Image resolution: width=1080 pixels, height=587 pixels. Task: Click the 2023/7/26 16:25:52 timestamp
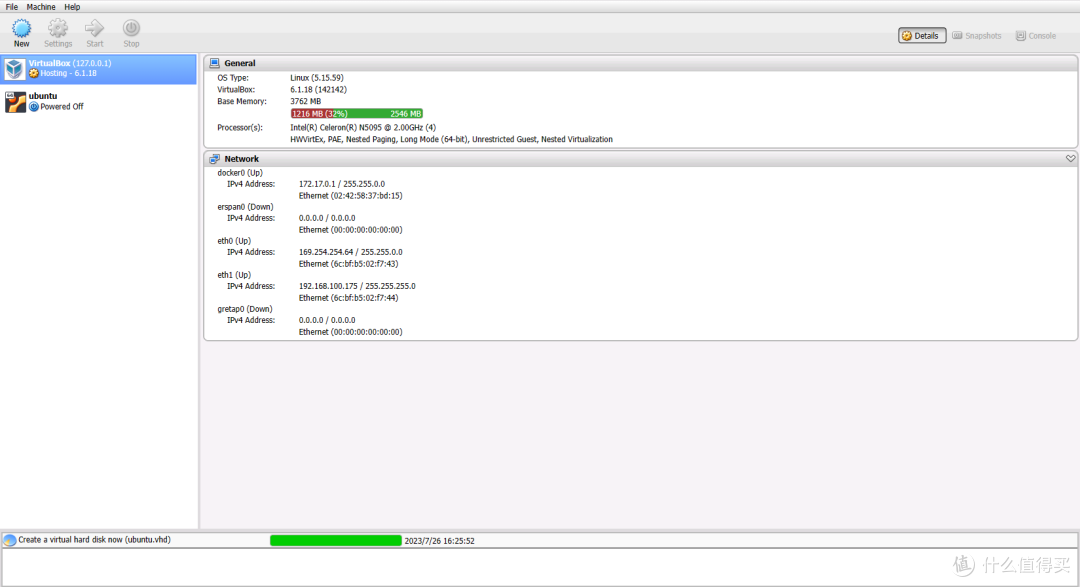pyautogui.click(x=439, y=541)
